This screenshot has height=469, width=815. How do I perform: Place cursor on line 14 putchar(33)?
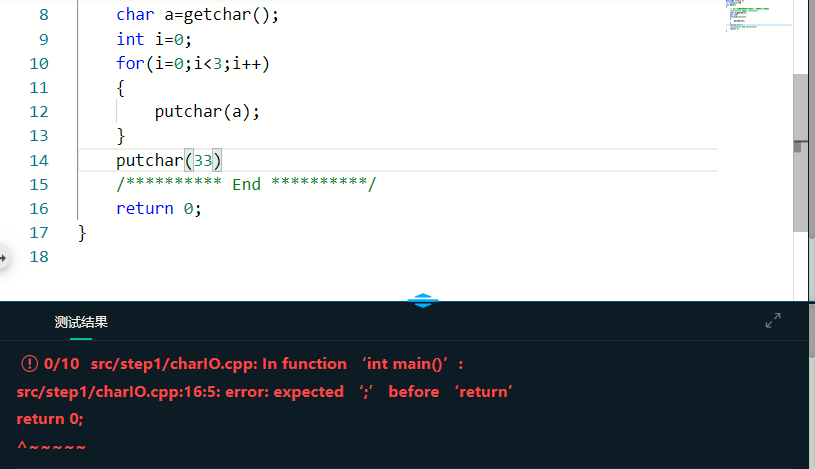click(169, 161)
